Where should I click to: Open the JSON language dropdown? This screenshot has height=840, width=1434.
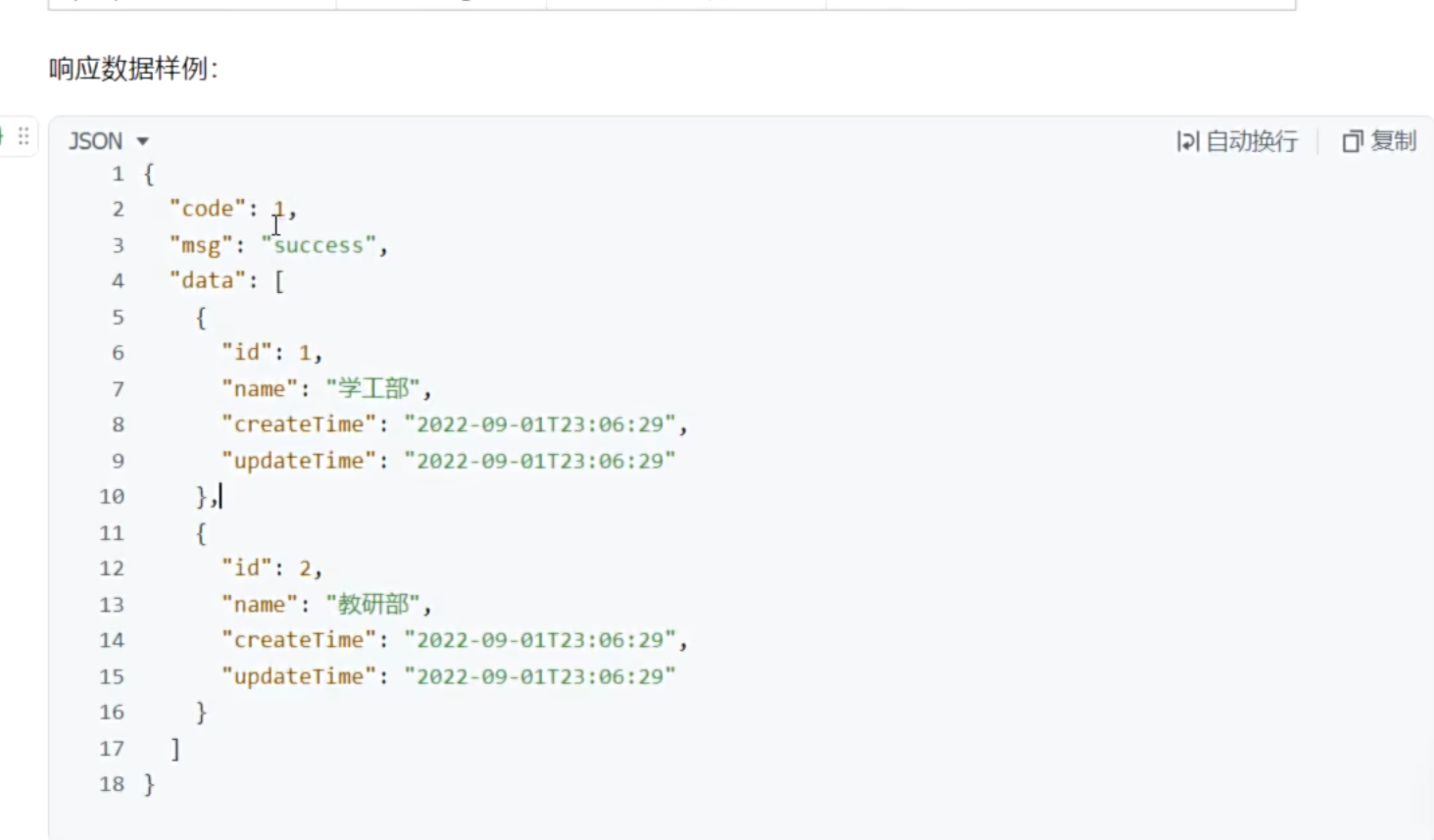(x=108, y=142)
